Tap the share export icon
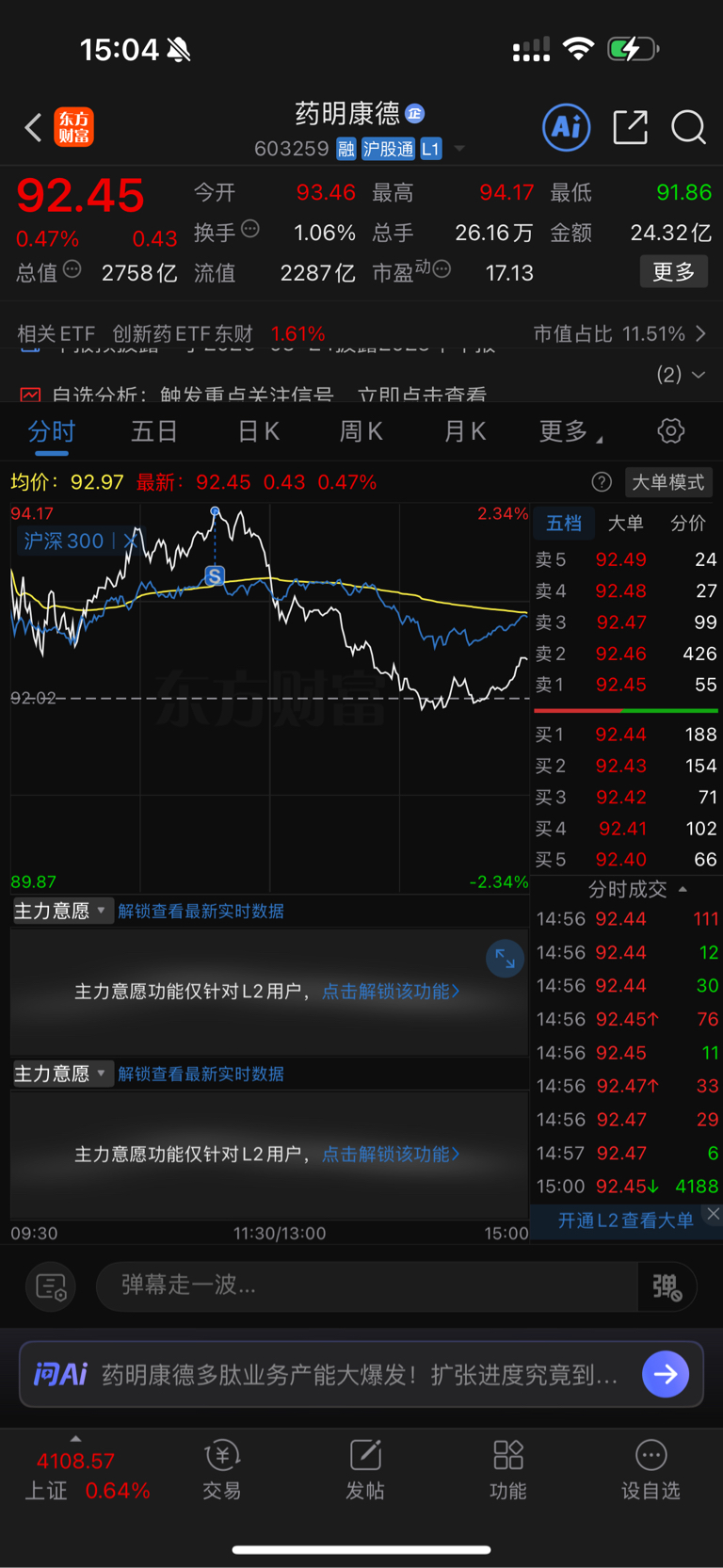723x1568 pixels. click(x=630, y=127)
